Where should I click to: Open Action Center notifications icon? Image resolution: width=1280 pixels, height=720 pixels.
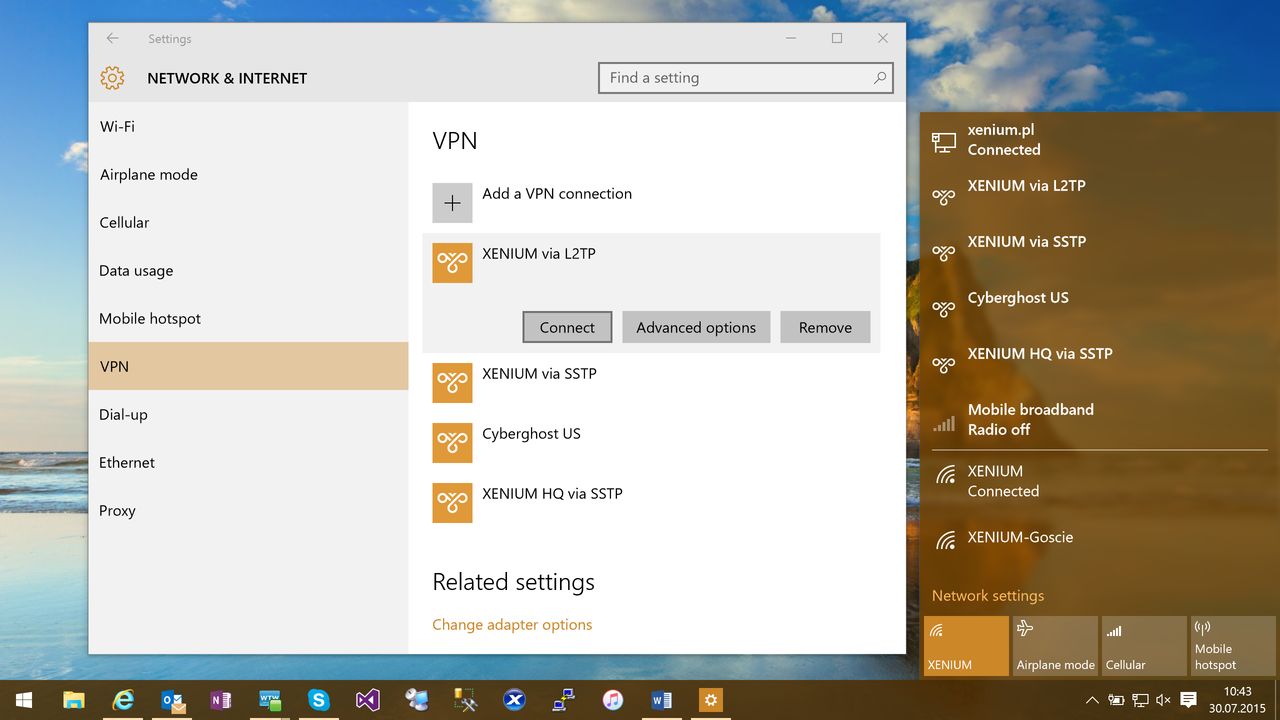point(1189,700)
